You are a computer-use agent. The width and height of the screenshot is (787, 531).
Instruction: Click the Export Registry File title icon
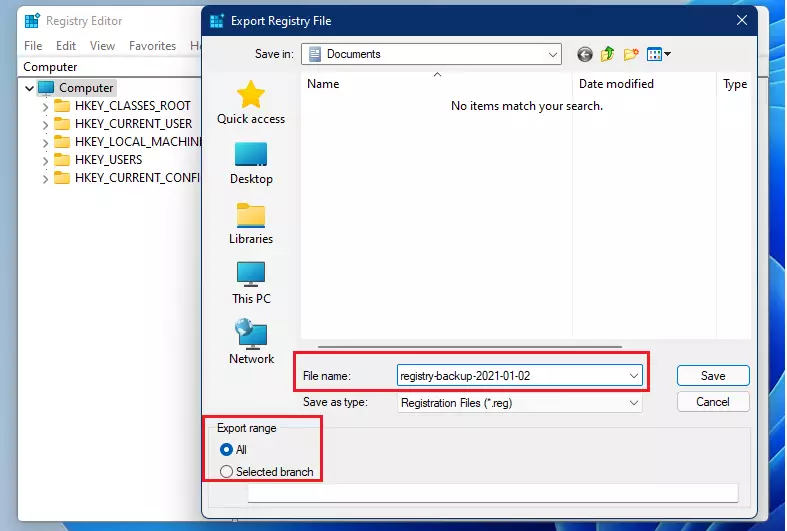coord(217,21)
